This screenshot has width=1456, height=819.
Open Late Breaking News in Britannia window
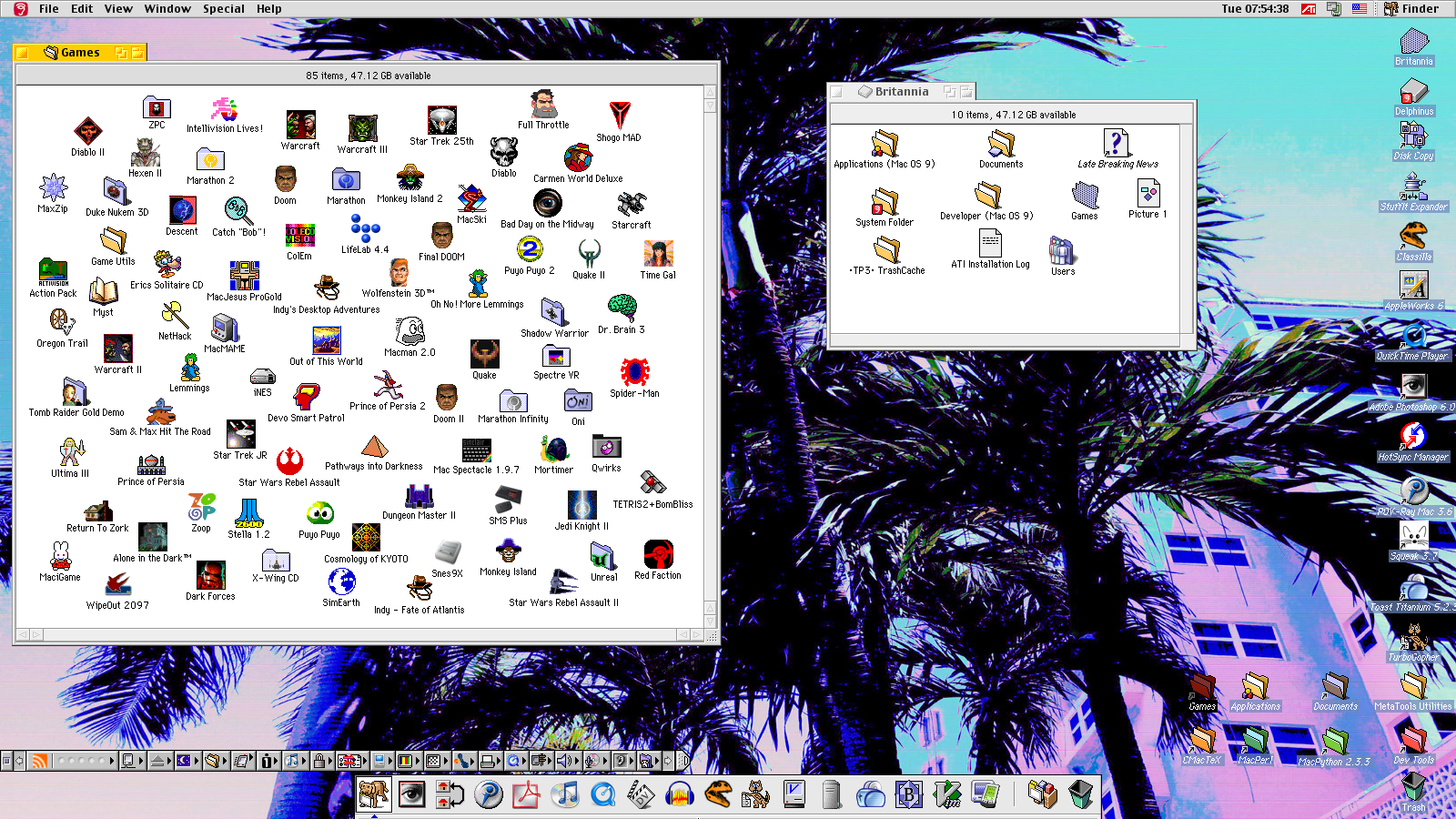pyautogui.click(x=1117, y=143)
